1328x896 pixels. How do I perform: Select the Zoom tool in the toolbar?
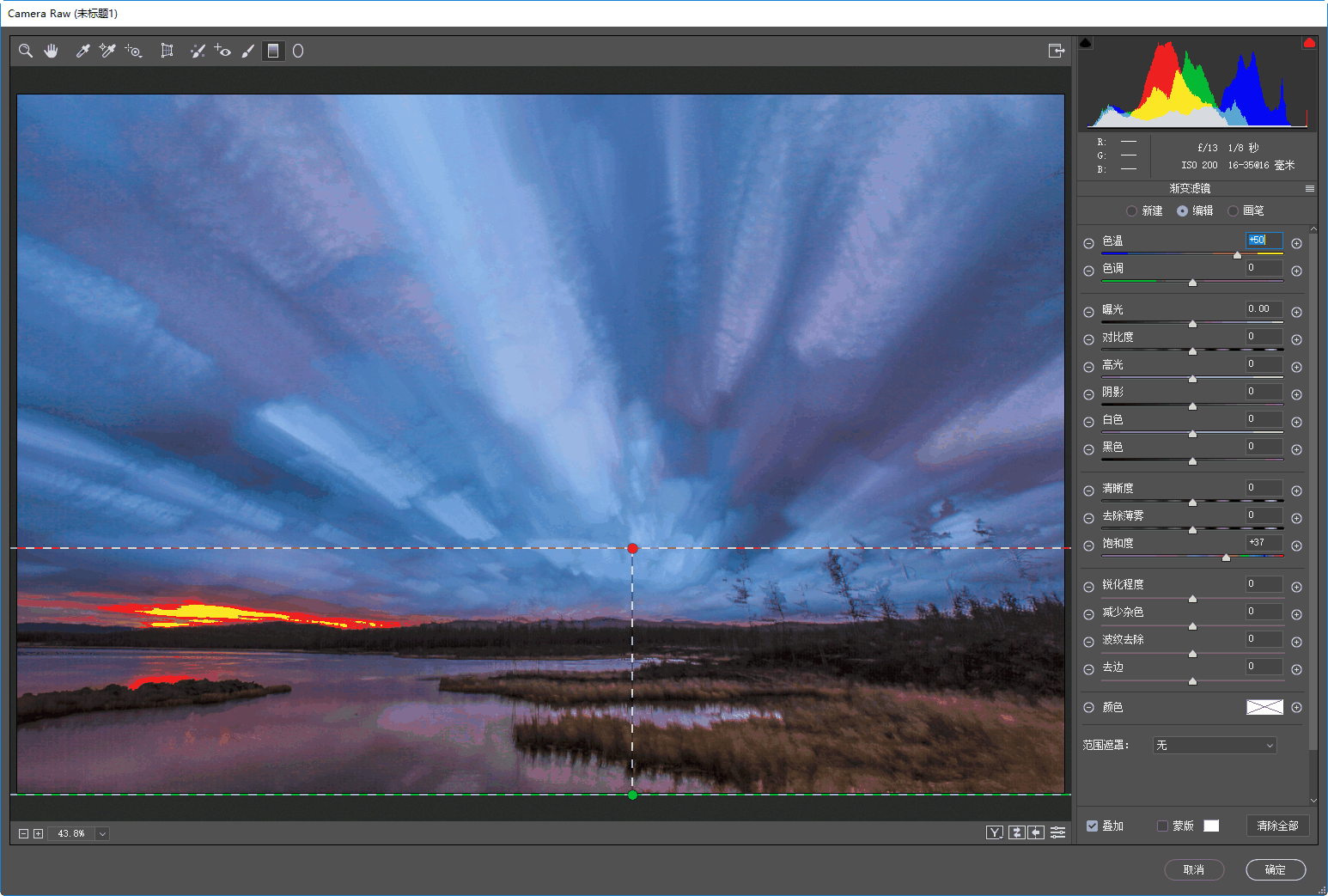click(x=26, y=52)
